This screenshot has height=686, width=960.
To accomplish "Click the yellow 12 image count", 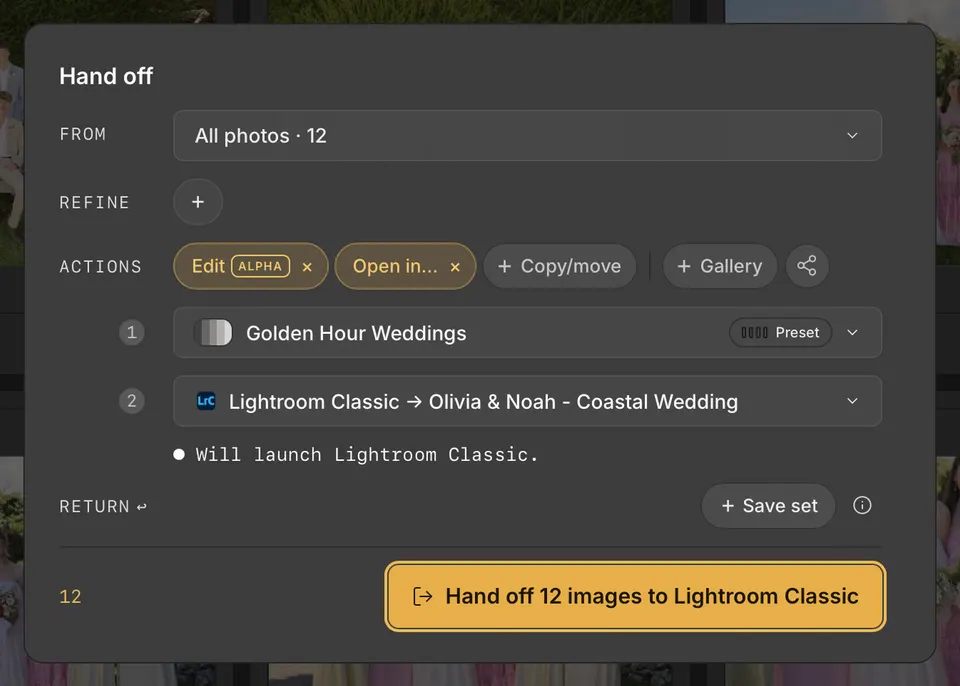I will [70, 597].
